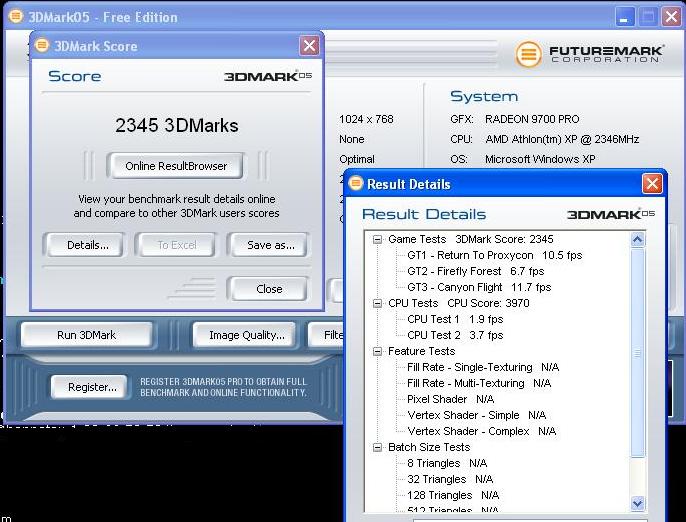Image resolution: width=686 pixels, height=522 pixels.
Task: Click the 3DMark Score title bar icon
Action: click(42, 45)
